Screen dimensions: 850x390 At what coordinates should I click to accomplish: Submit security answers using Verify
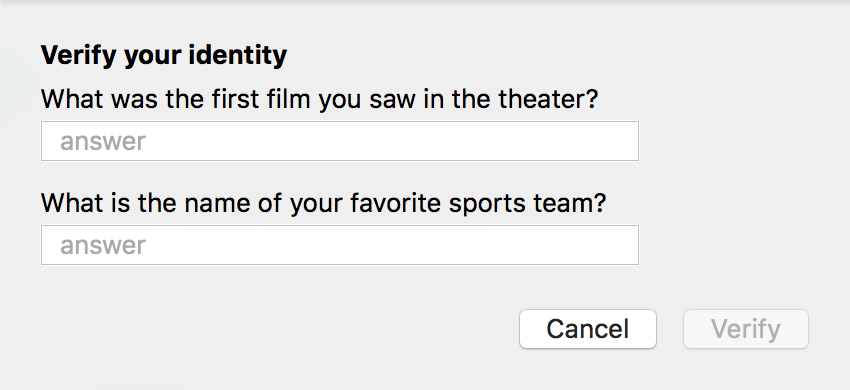click(x=746, y=329)
